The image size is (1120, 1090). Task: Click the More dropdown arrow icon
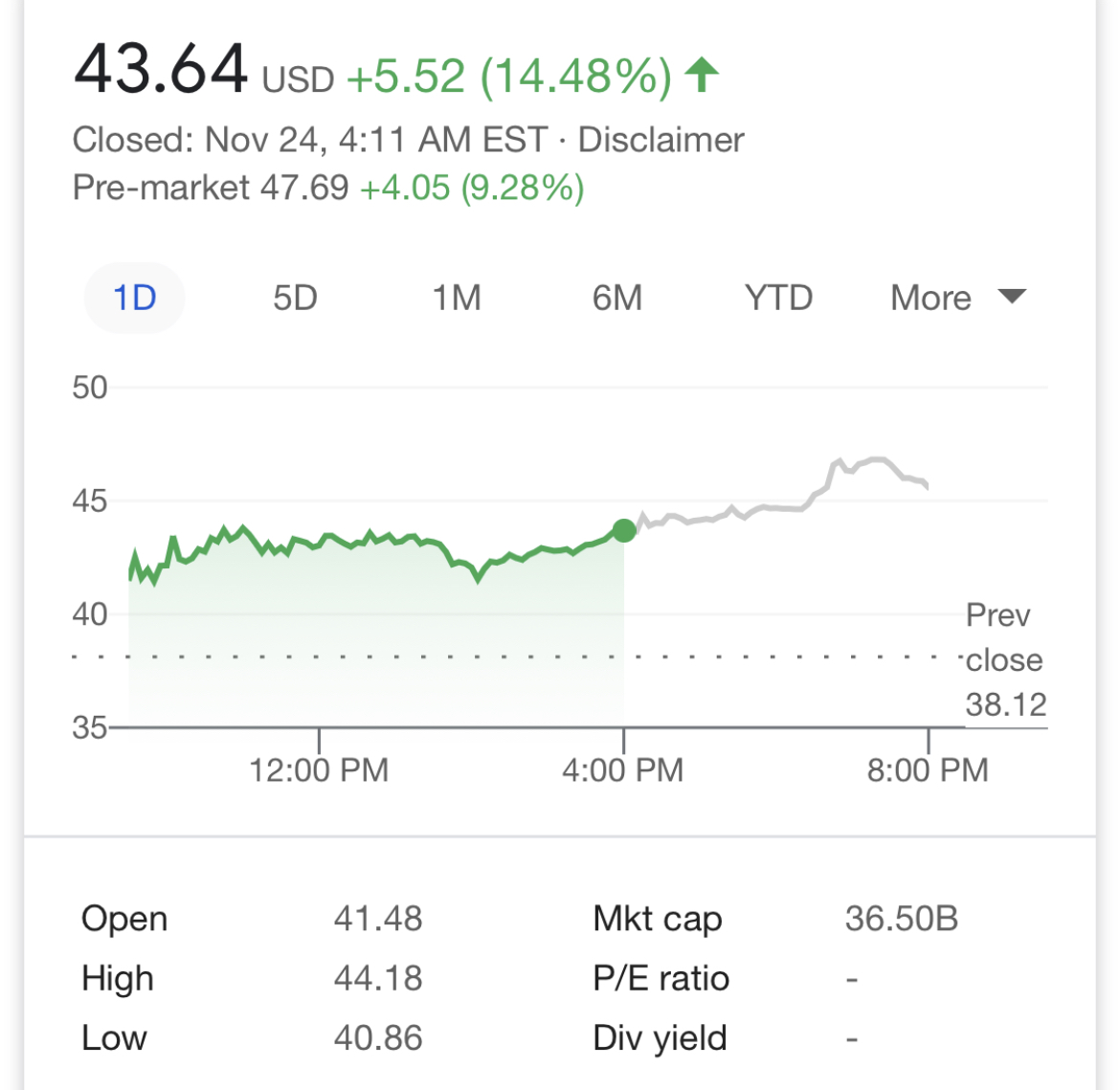pyautogui.click(x=1012, y=297)
